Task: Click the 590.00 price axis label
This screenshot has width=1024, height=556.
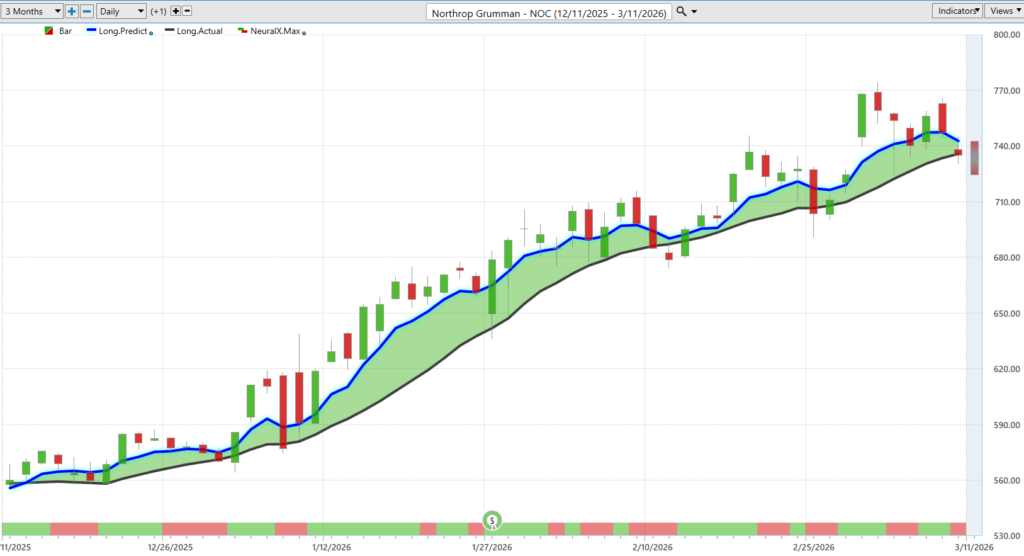Action: (x=1006, y=425)
